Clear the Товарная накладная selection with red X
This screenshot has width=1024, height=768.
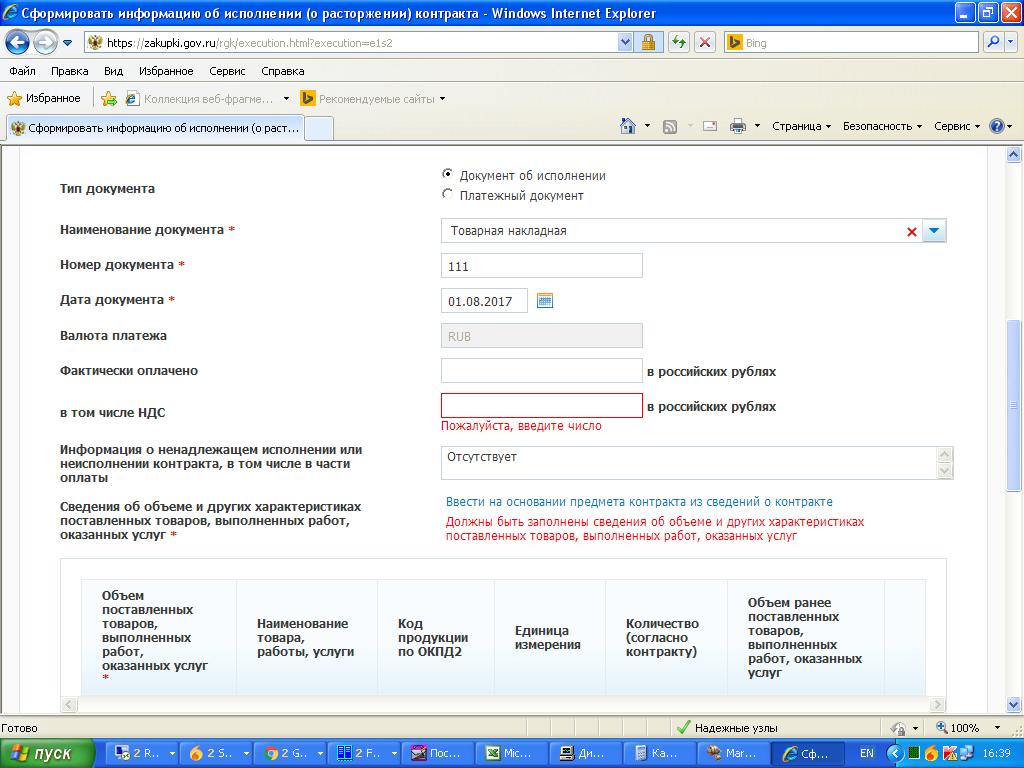point(911,232)
